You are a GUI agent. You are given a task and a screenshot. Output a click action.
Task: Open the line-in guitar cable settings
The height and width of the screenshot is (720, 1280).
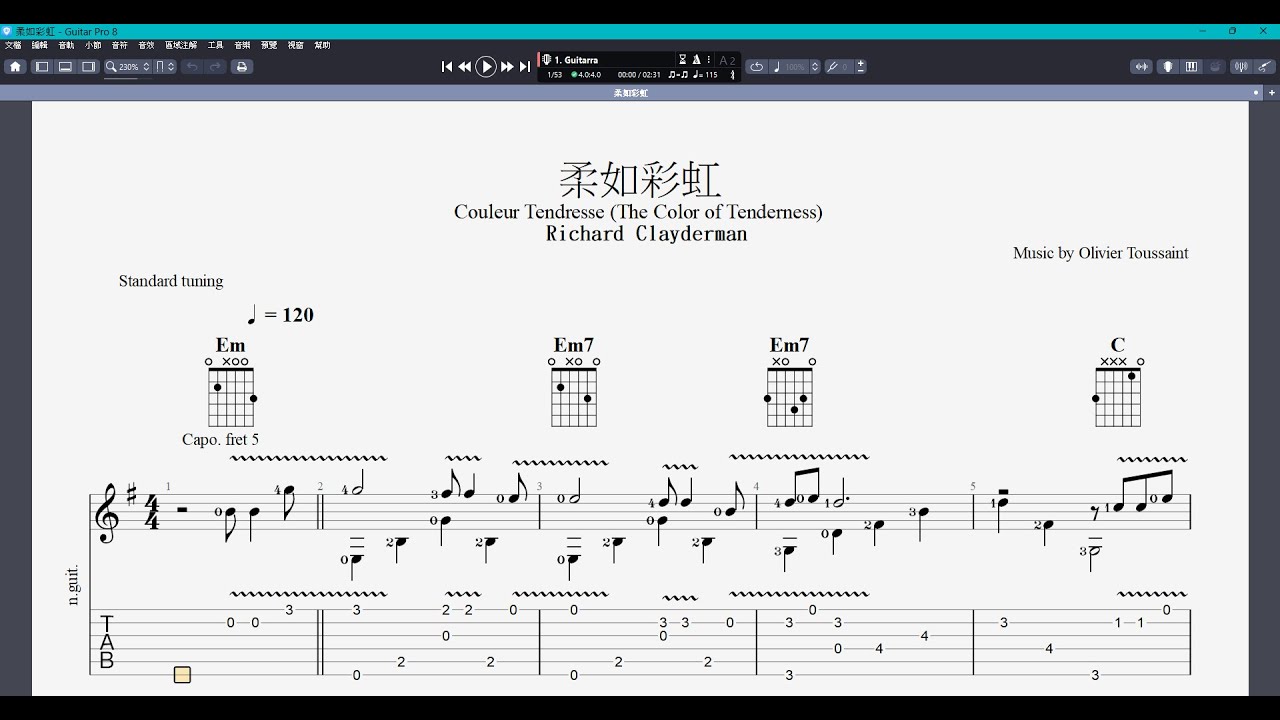pyautogui.click(x=1265, y=67)
